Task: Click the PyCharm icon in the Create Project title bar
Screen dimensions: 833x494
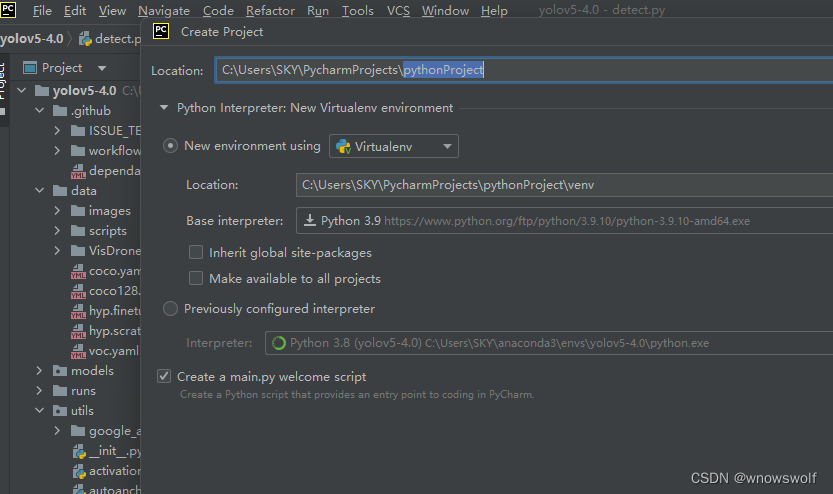Action: (161, 31)
